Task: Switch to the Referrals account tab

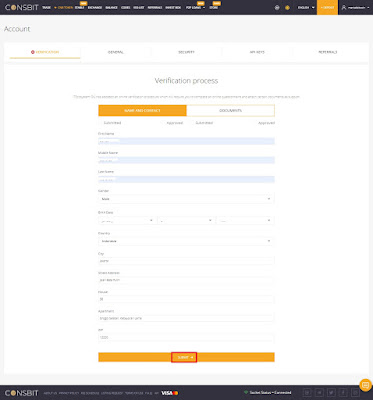Action: [328, 52]
